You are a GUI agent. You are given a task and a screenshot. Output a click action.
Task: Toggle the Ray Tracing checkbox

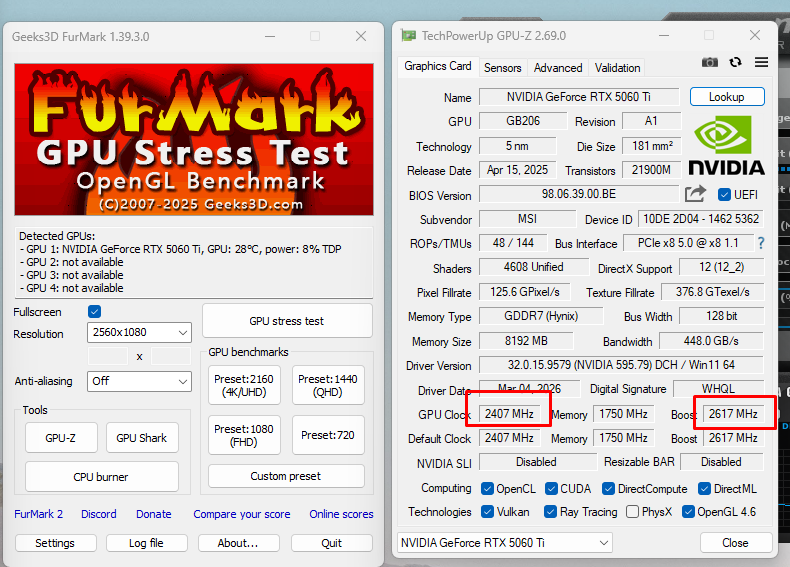(x=550, y=512)
